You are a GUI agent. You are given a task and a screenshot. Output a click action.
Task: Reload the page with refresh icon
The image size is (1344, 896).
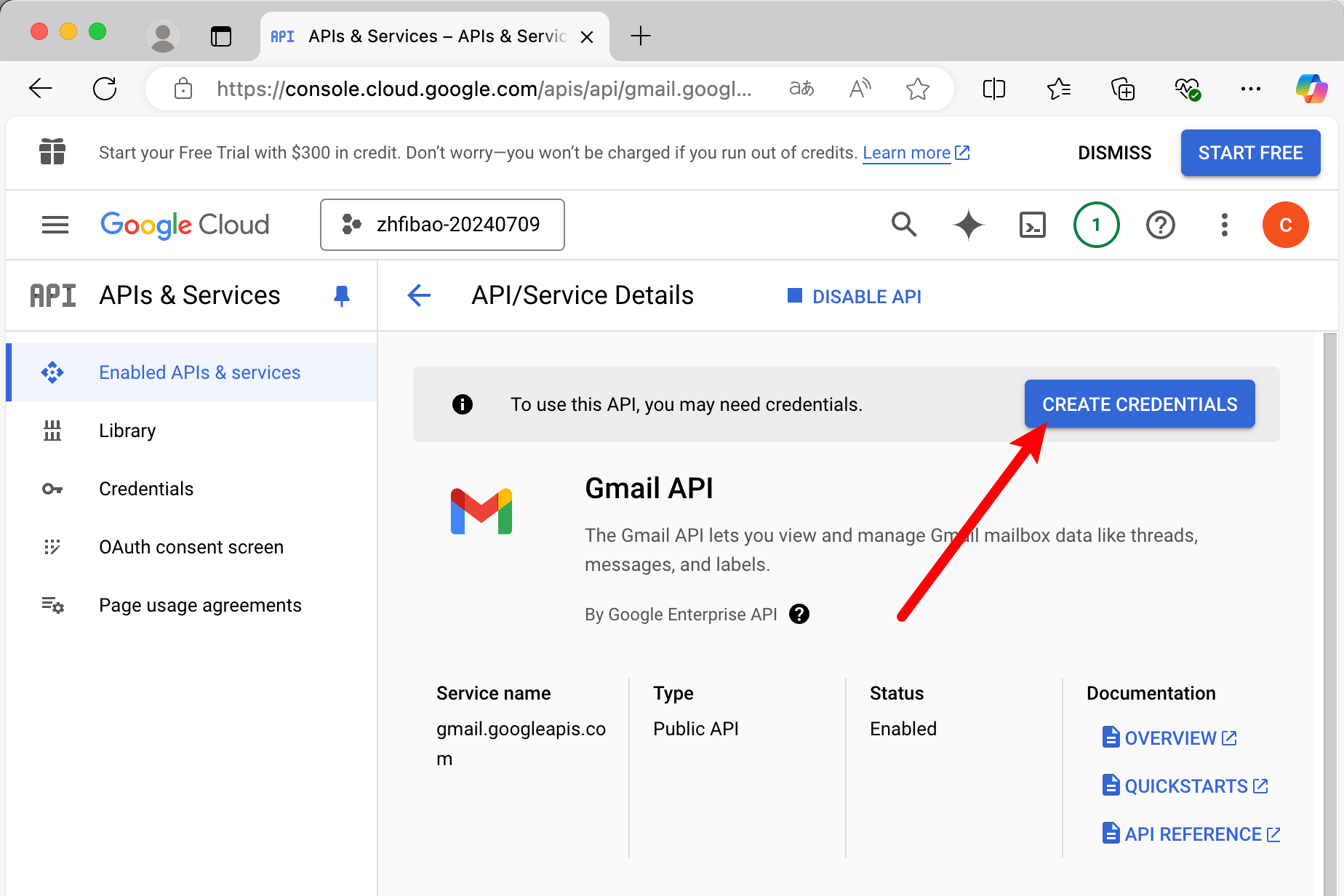click(105, 89)
